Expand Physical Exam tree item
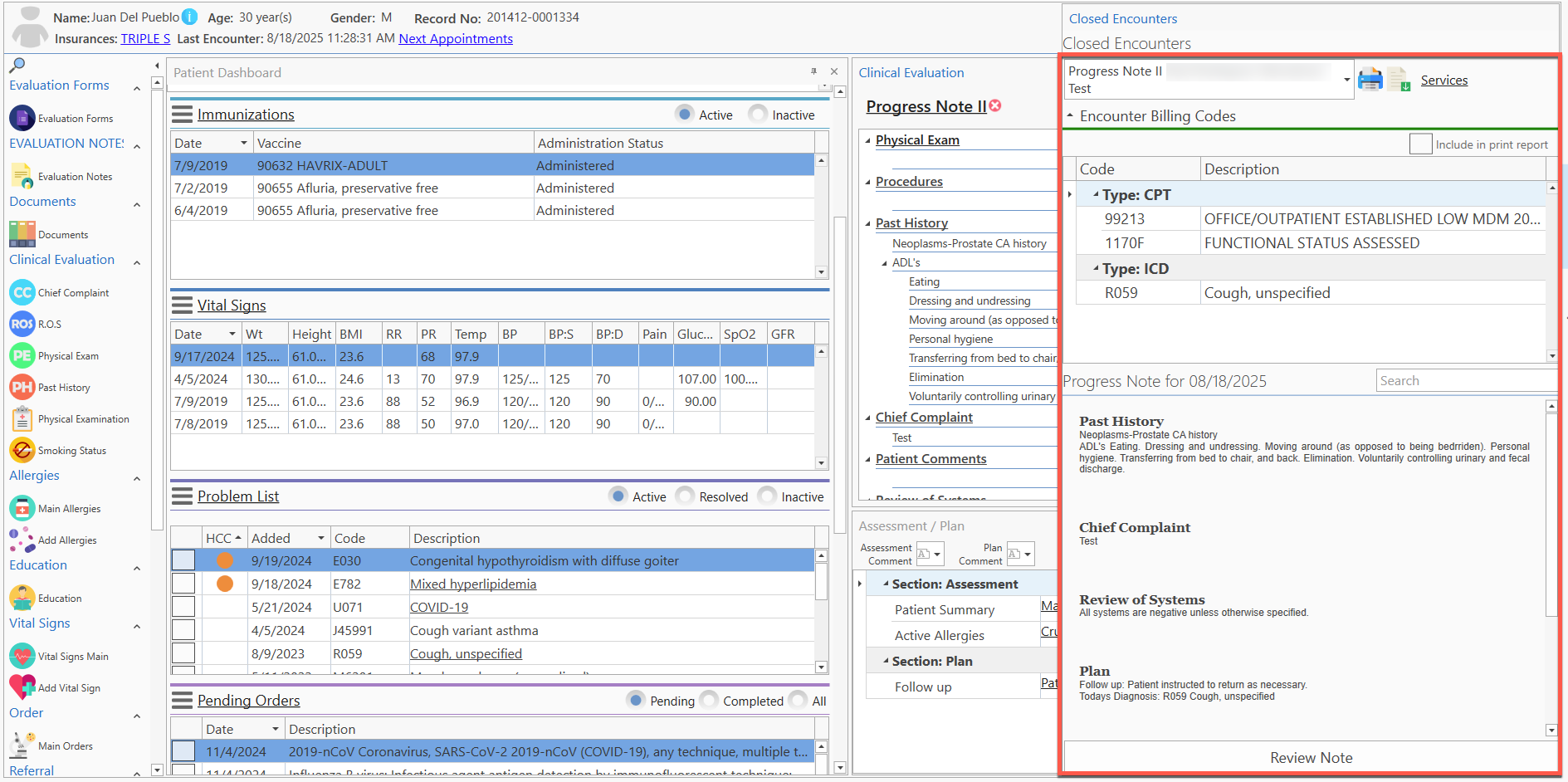 pyautogui.click(x=868, y=140)
